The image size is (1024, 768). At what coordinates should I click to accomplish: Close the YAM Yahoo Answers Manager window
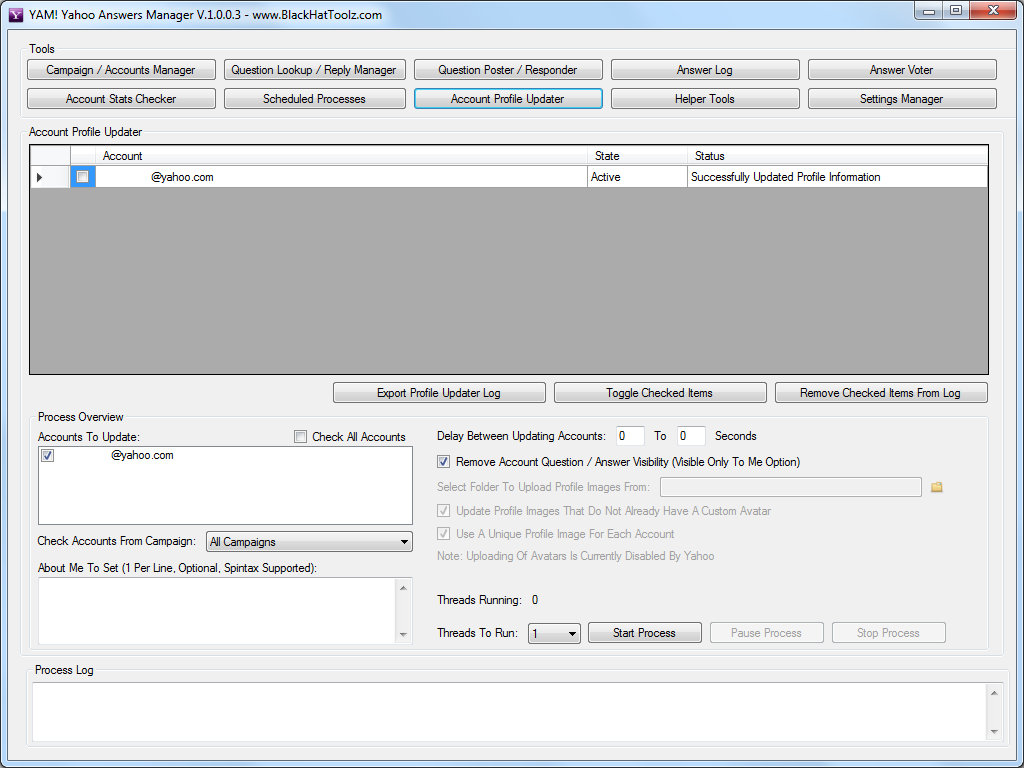[993, 11]
